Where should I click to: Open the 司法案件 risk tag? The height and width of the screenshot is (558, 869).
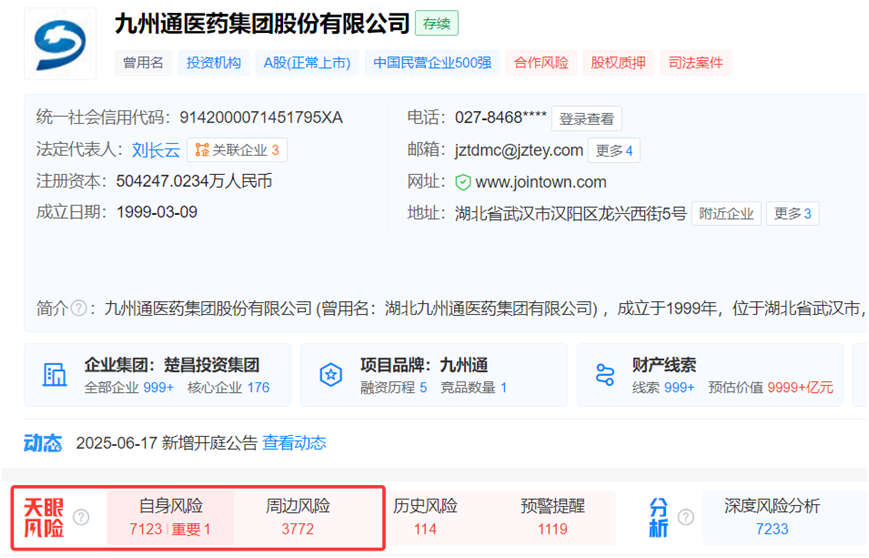696,63
